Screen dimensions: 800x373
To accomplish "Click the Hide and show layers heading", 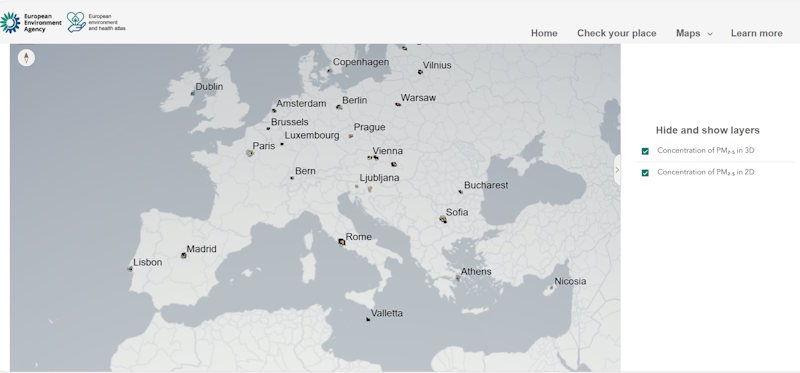I will 708,130.
